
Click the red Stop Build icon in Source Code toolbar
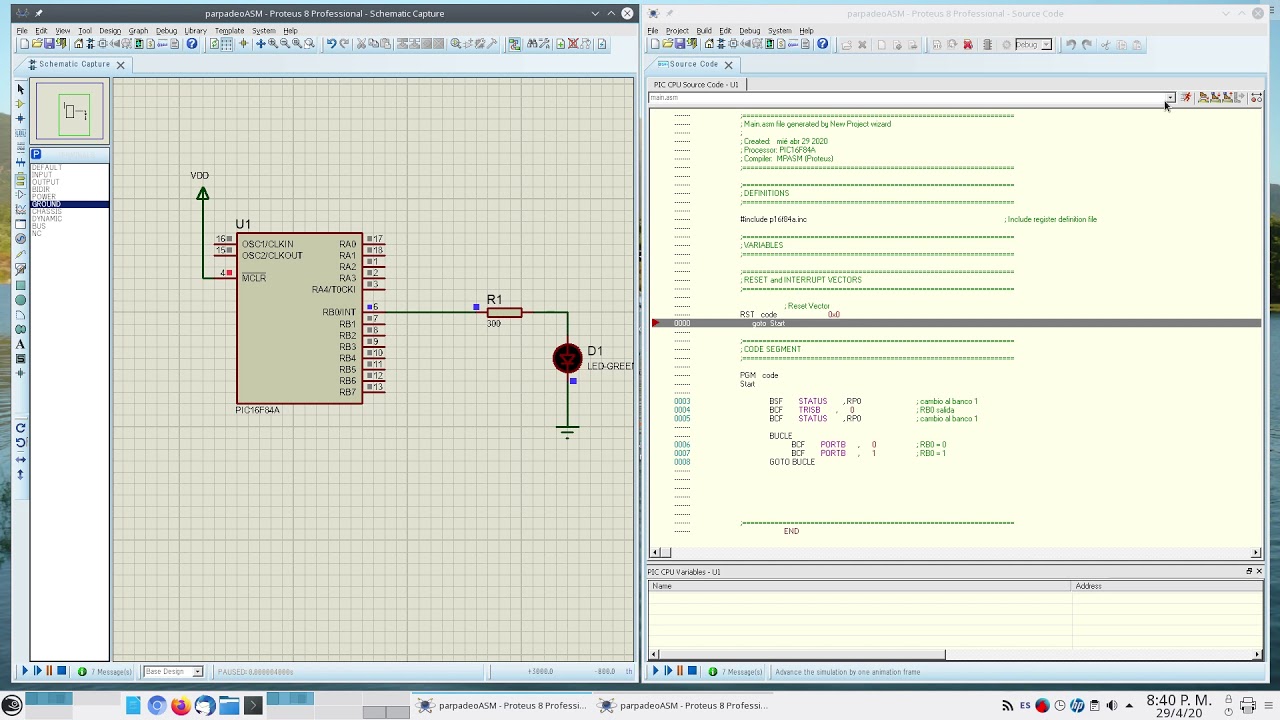968,44
